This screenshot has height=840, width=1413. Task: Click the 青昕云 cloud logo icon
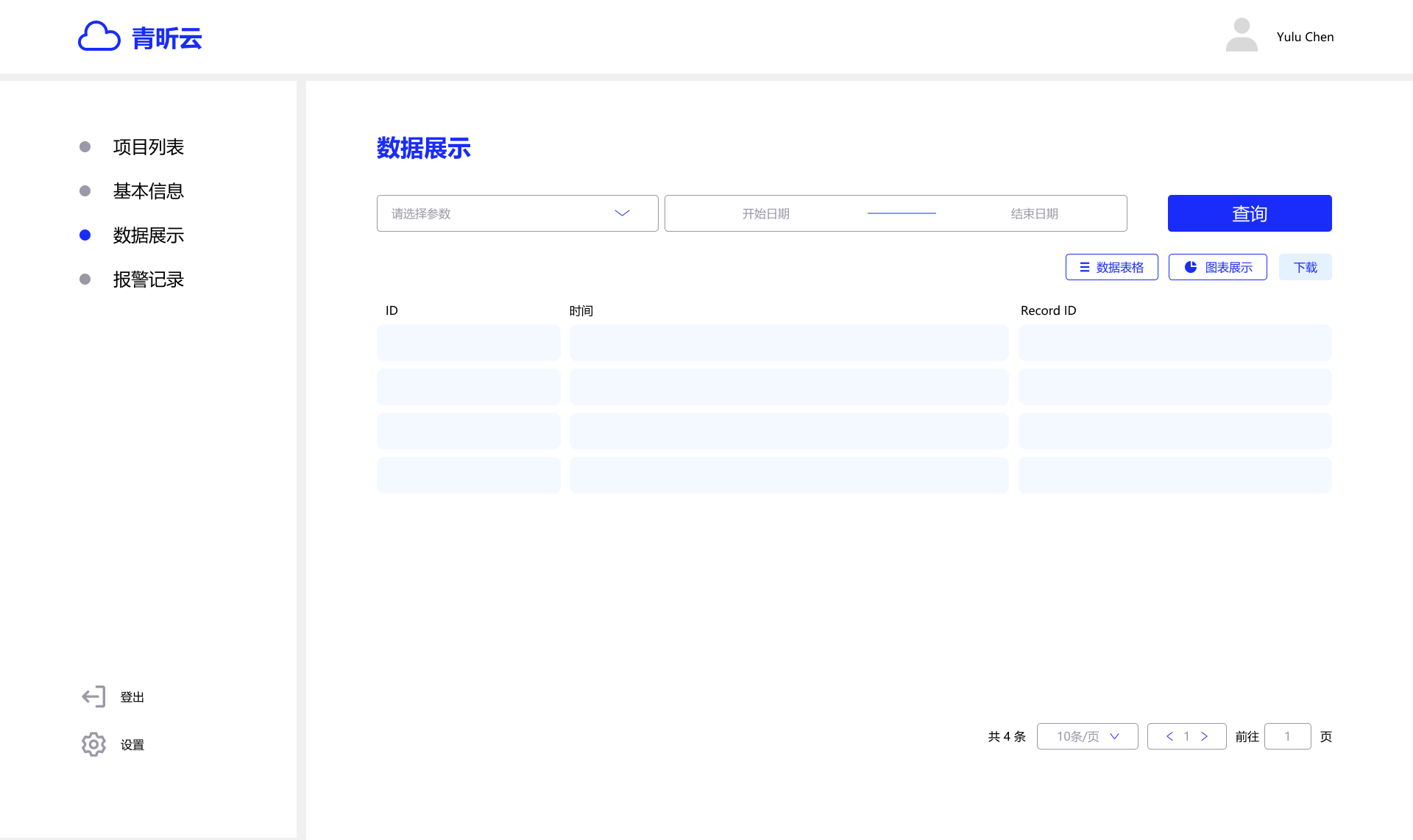coord(99,36)
